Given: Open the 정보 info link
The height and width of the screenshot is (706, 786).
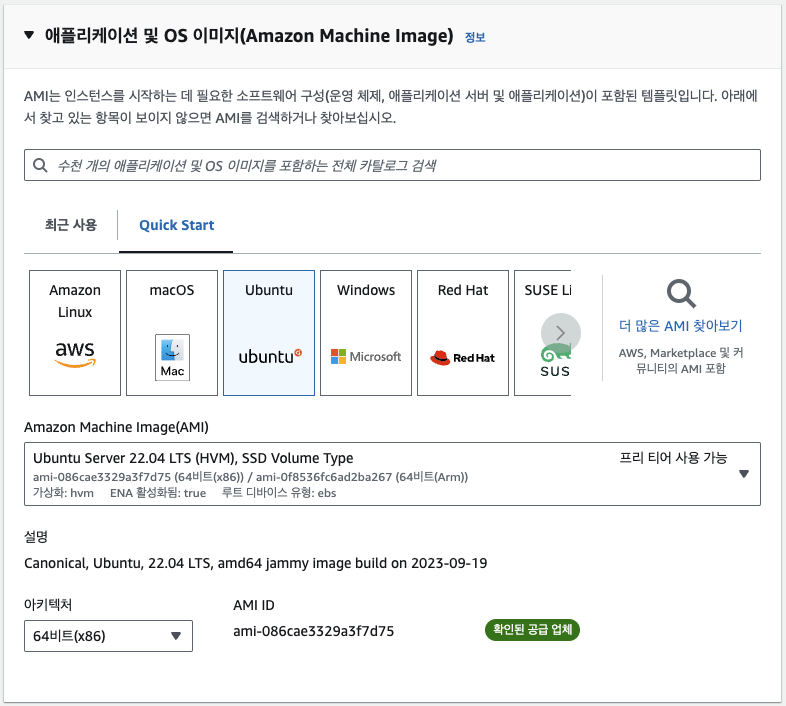Looking at the screenshot, I should [x=475, y=37].
